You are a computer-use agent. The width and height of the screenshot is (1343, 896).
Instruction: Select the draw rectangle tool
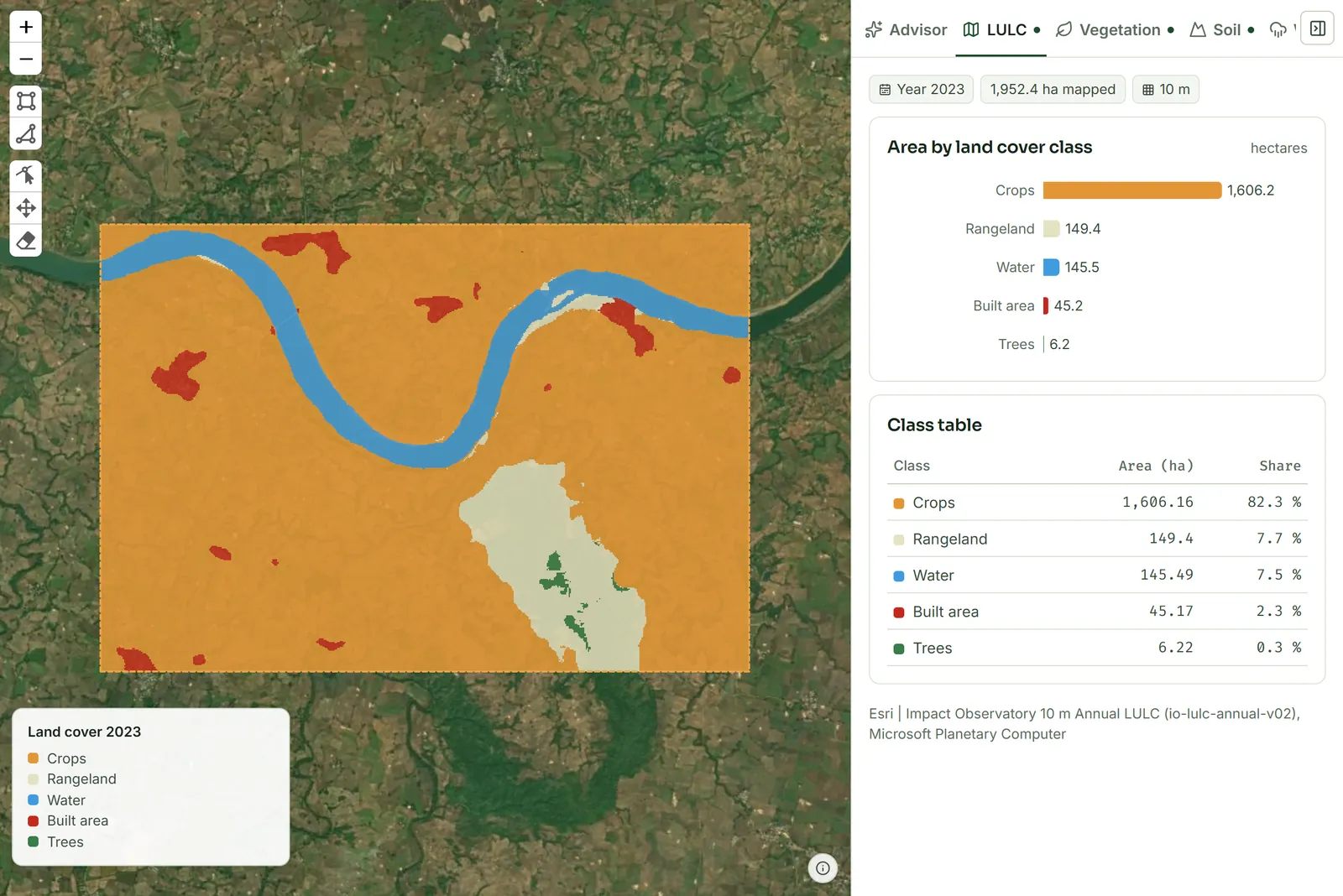[x=26, y=102]
